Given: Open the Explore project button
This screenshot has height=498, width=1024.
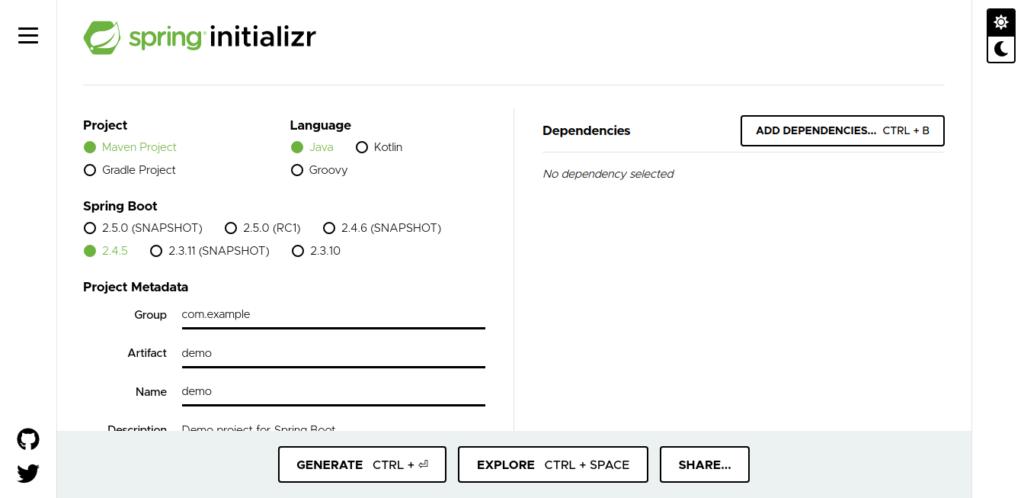Looking at the screenshot, I should coord(552,465).
